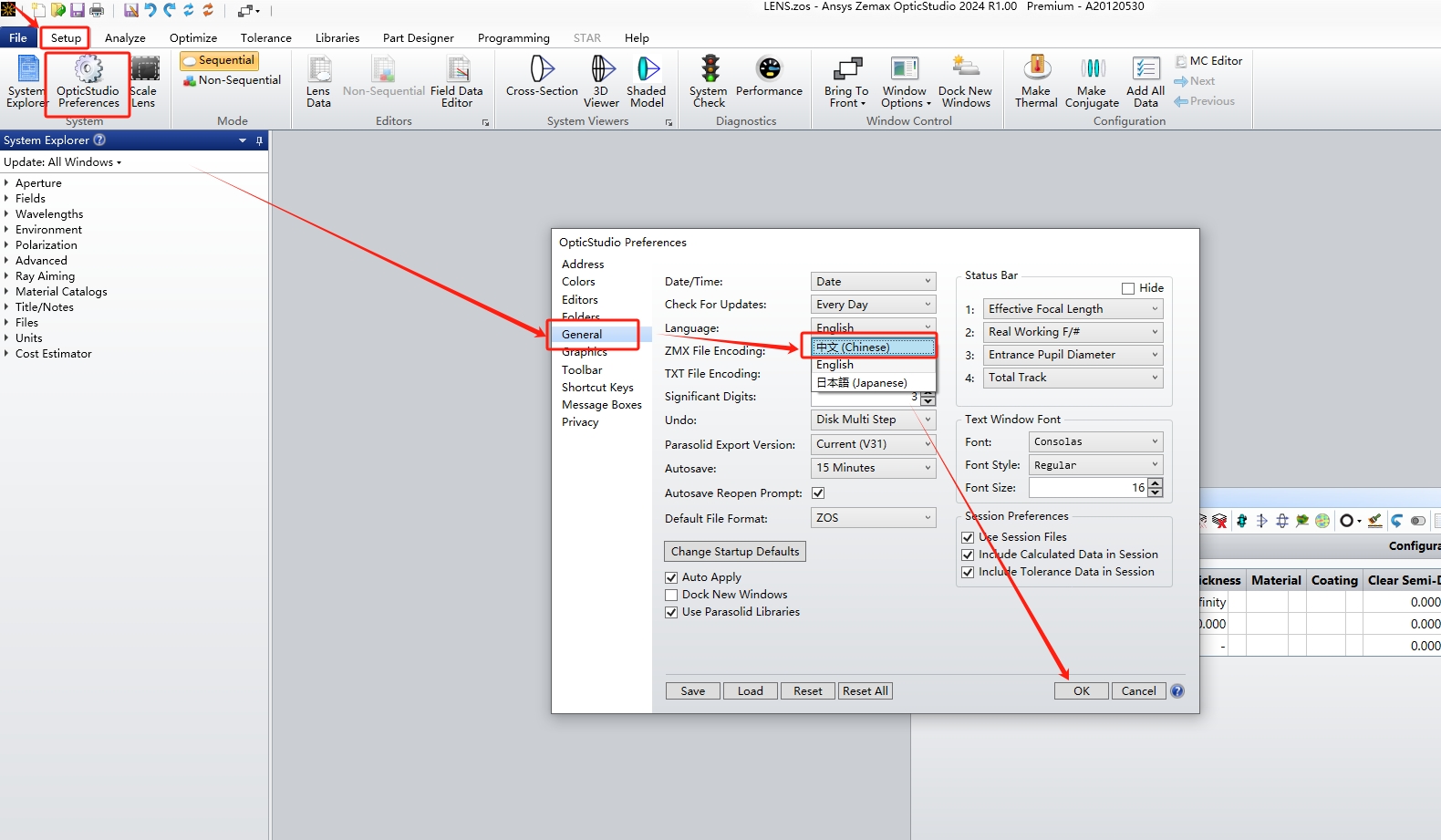Toggle the Hide status bar checkbox
The height and width of the screenshot is (840, 1441).
coord(1128,288)
